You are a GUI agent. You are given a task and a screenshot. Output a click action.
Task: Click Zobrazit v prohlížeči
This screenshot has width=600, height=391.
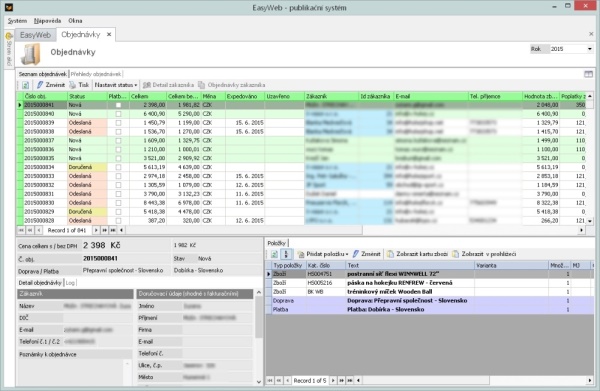[484, 254]
